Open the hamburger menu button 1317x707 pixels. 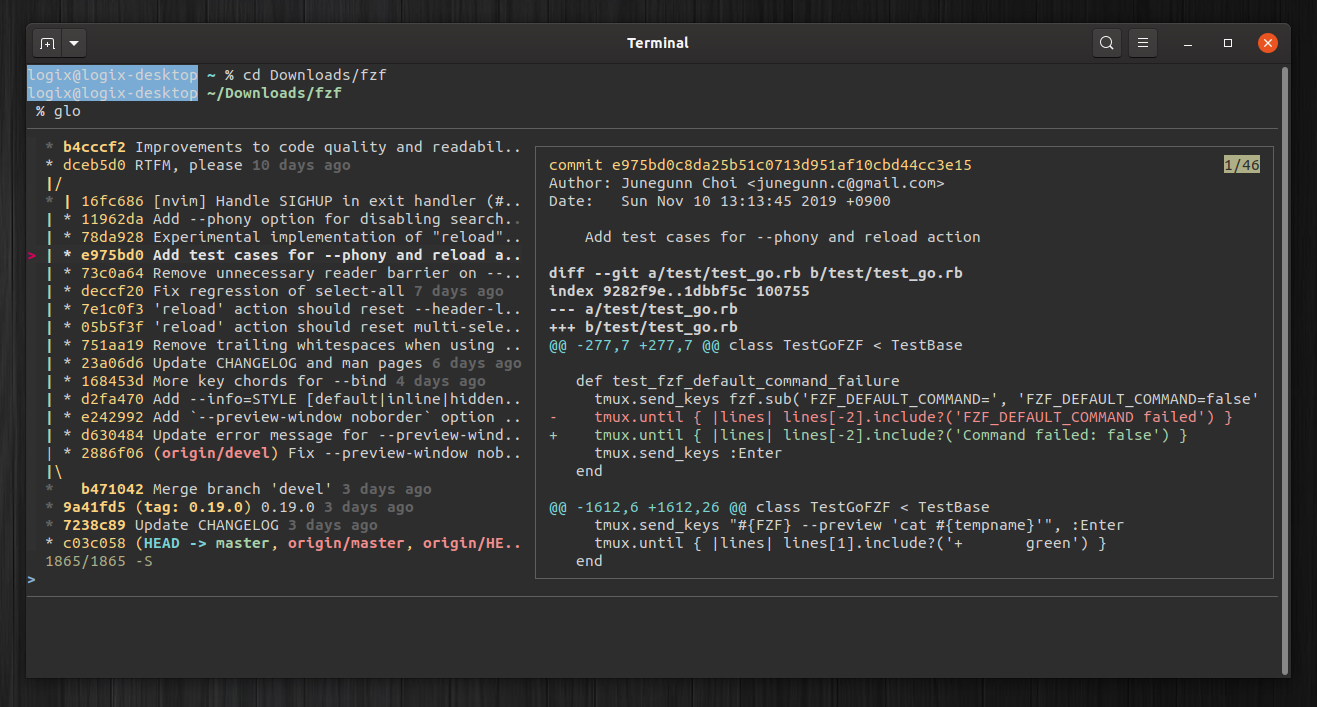pos(1142,43)
